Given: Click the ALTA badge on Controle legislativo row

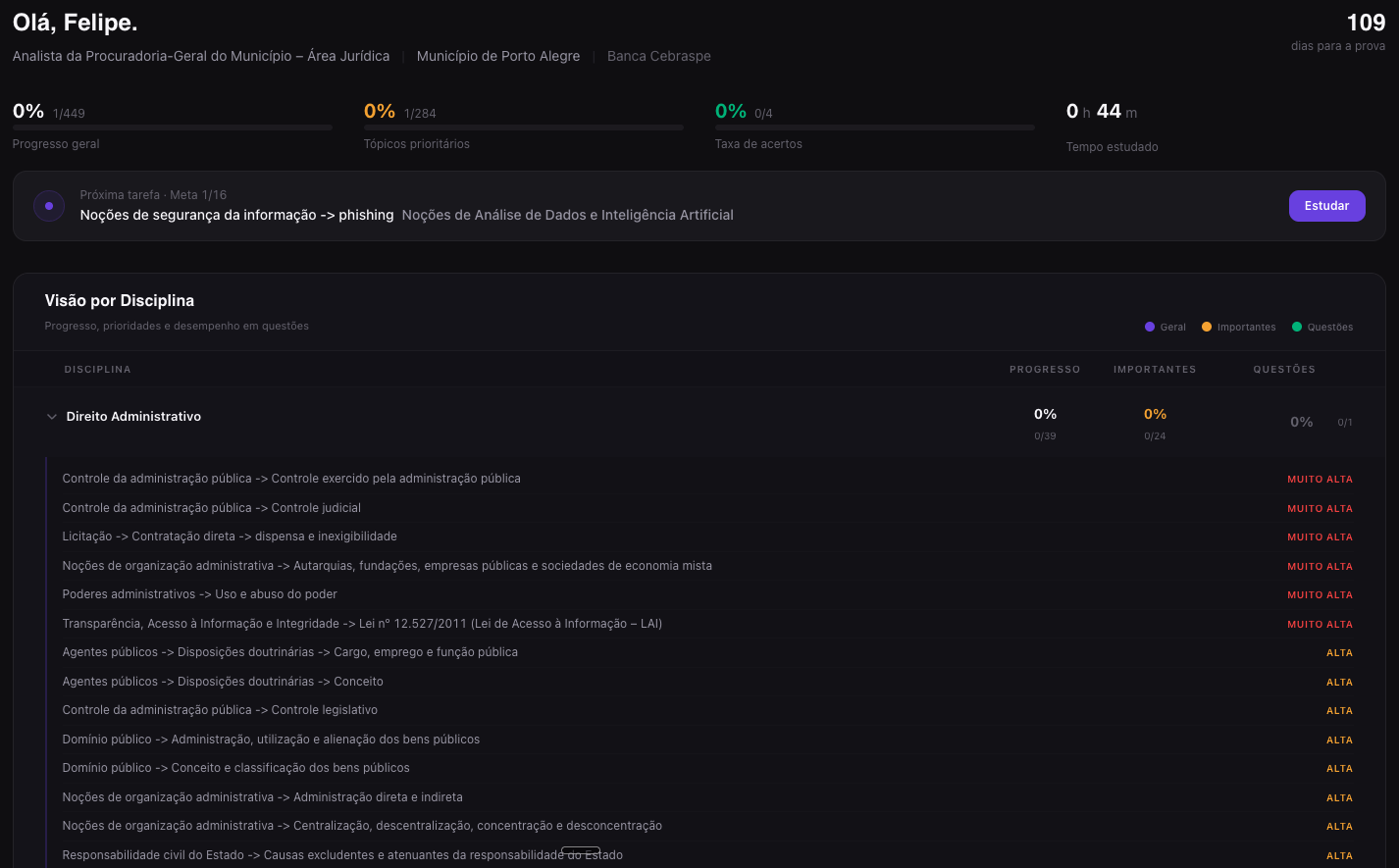Looking at the screenshot, I should tap(1339, 710).
